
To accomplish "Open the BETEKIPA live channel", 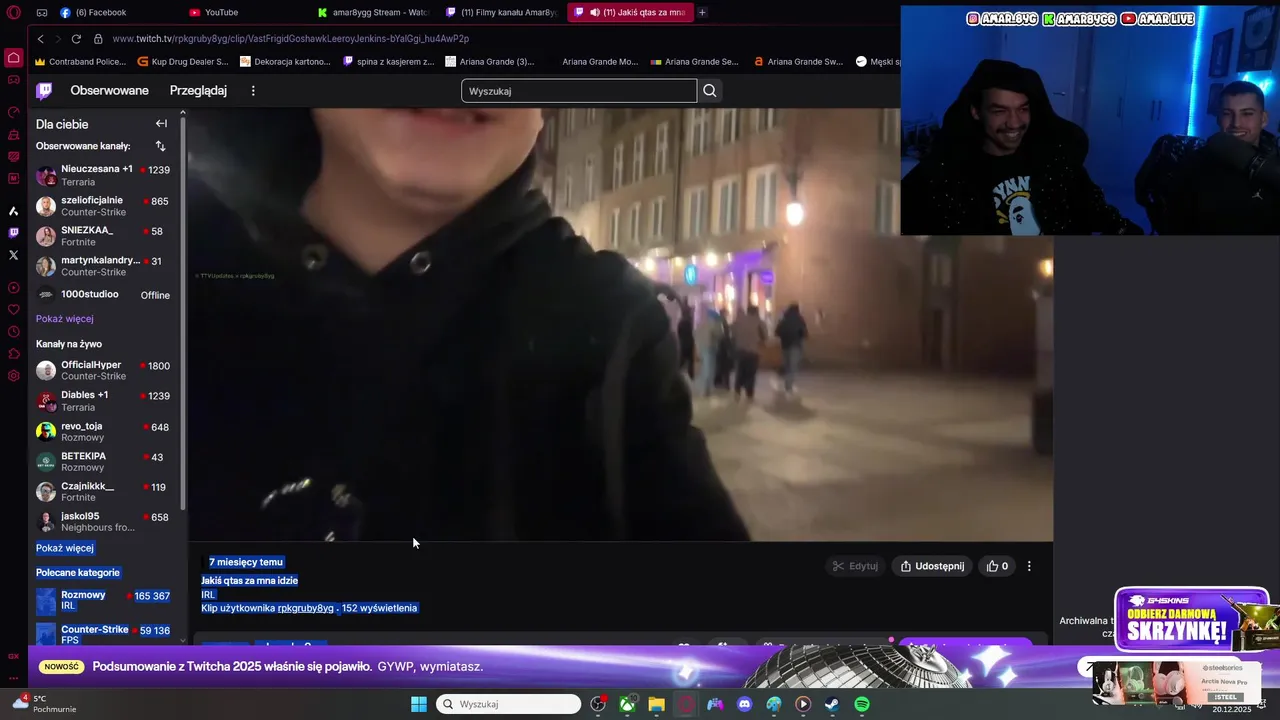I will 103,462.
